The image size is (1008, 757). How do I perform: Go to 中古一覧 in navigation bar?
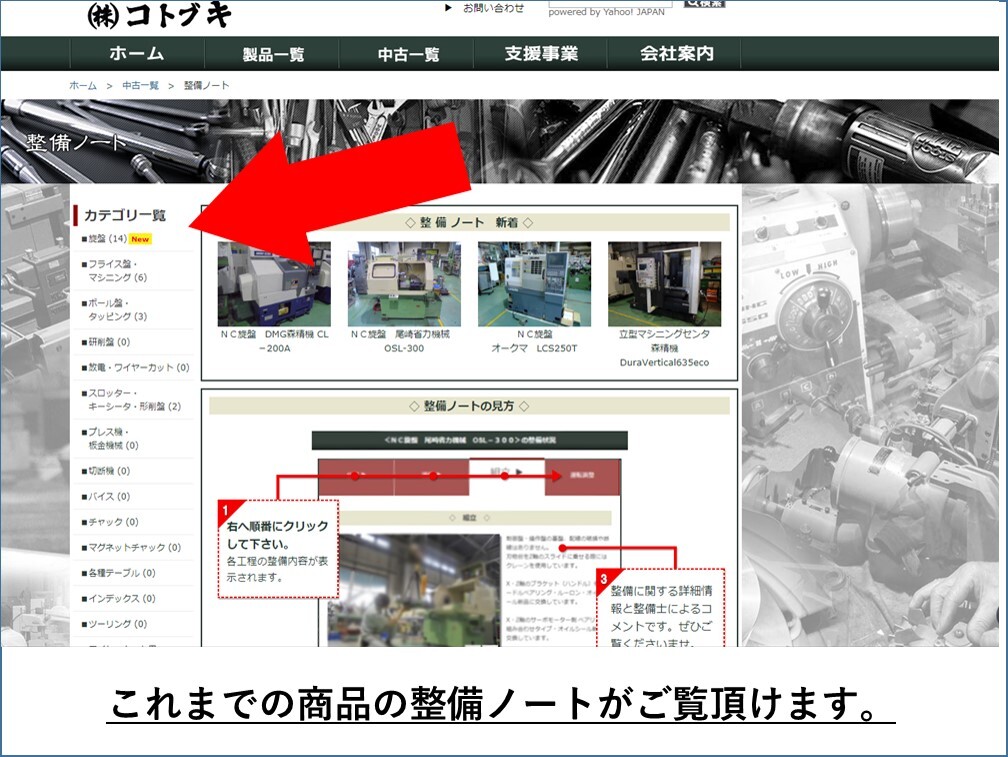(x=408, y=54)
